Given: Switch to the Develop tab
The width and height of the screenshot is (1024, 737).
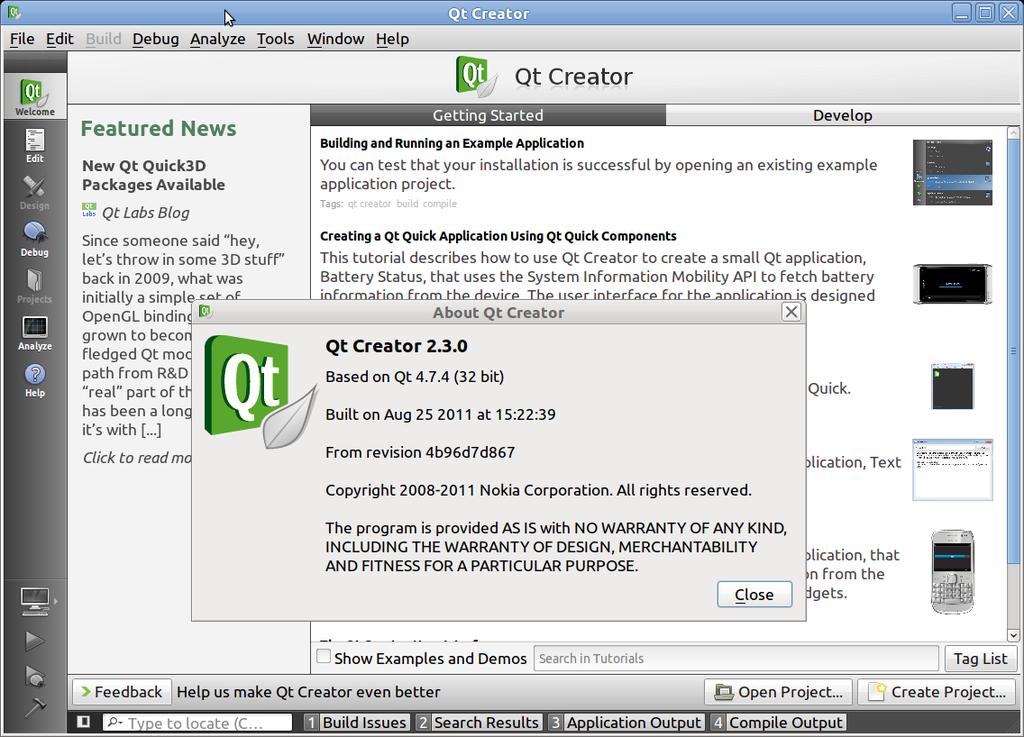Looking at the screenshot, I should (842, 115).
